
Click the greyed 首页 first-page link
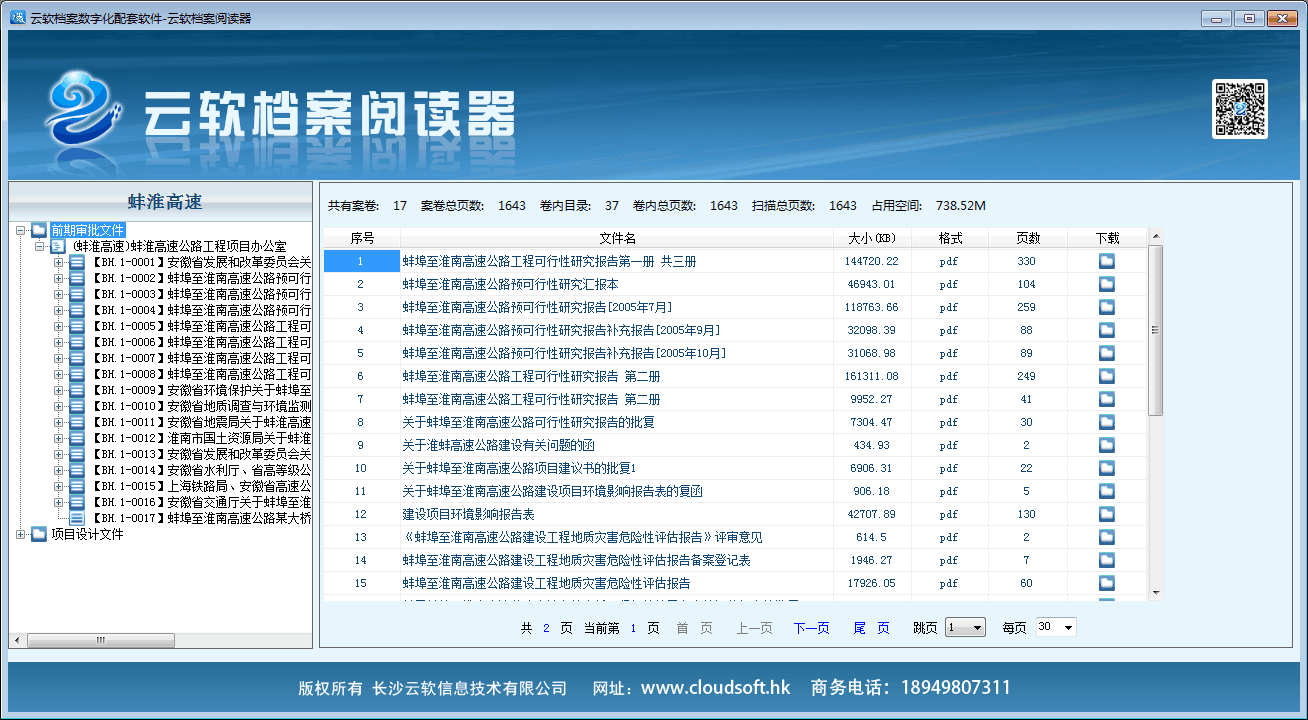(x=694, y=628)
